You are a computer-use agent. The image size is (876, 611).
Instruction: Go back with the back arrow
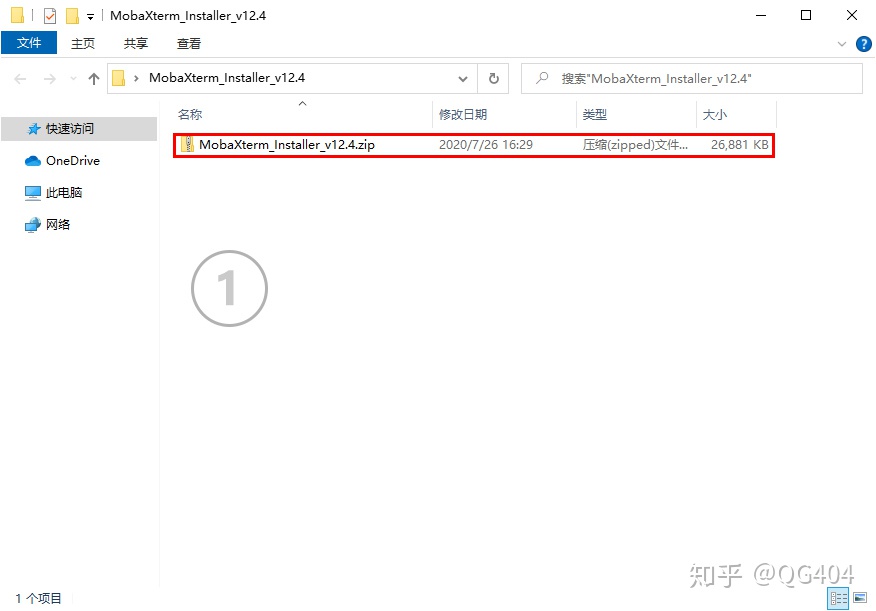tap(20, 79)
